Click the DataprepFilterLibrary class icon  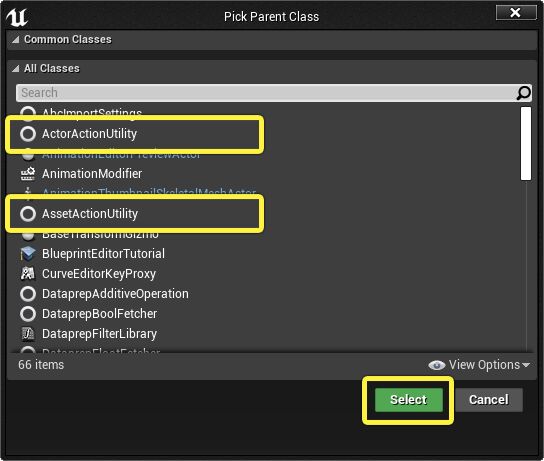point(28,334)
